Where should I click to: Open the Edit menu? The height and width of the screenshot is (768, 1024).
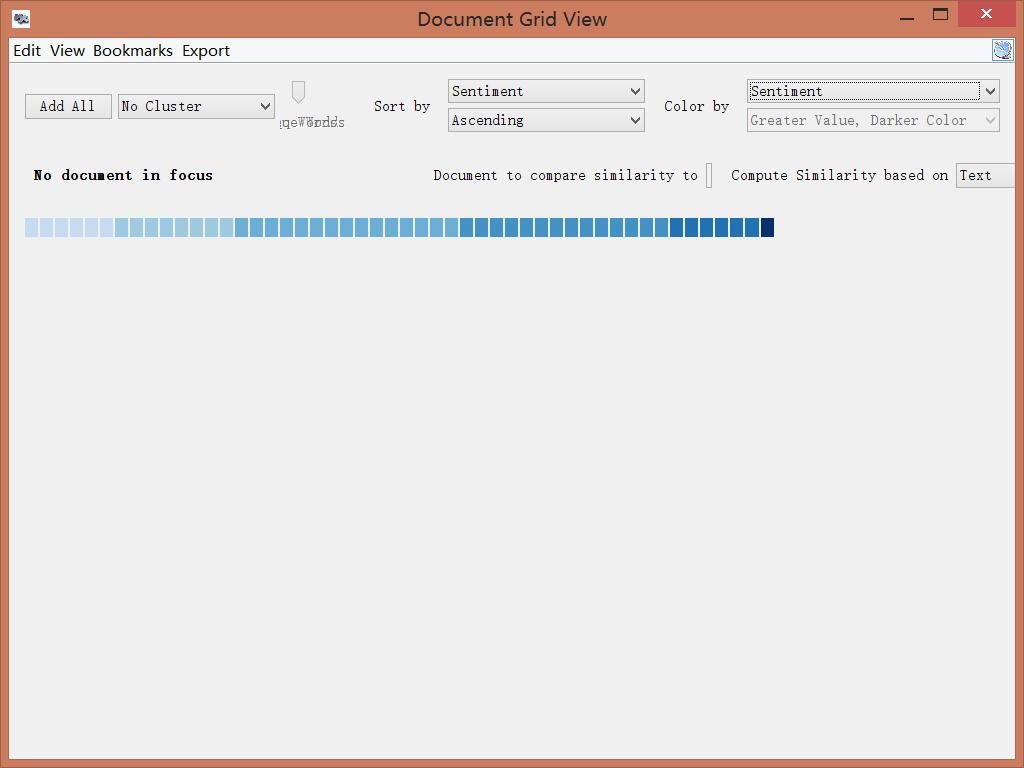tap(27, 51)
